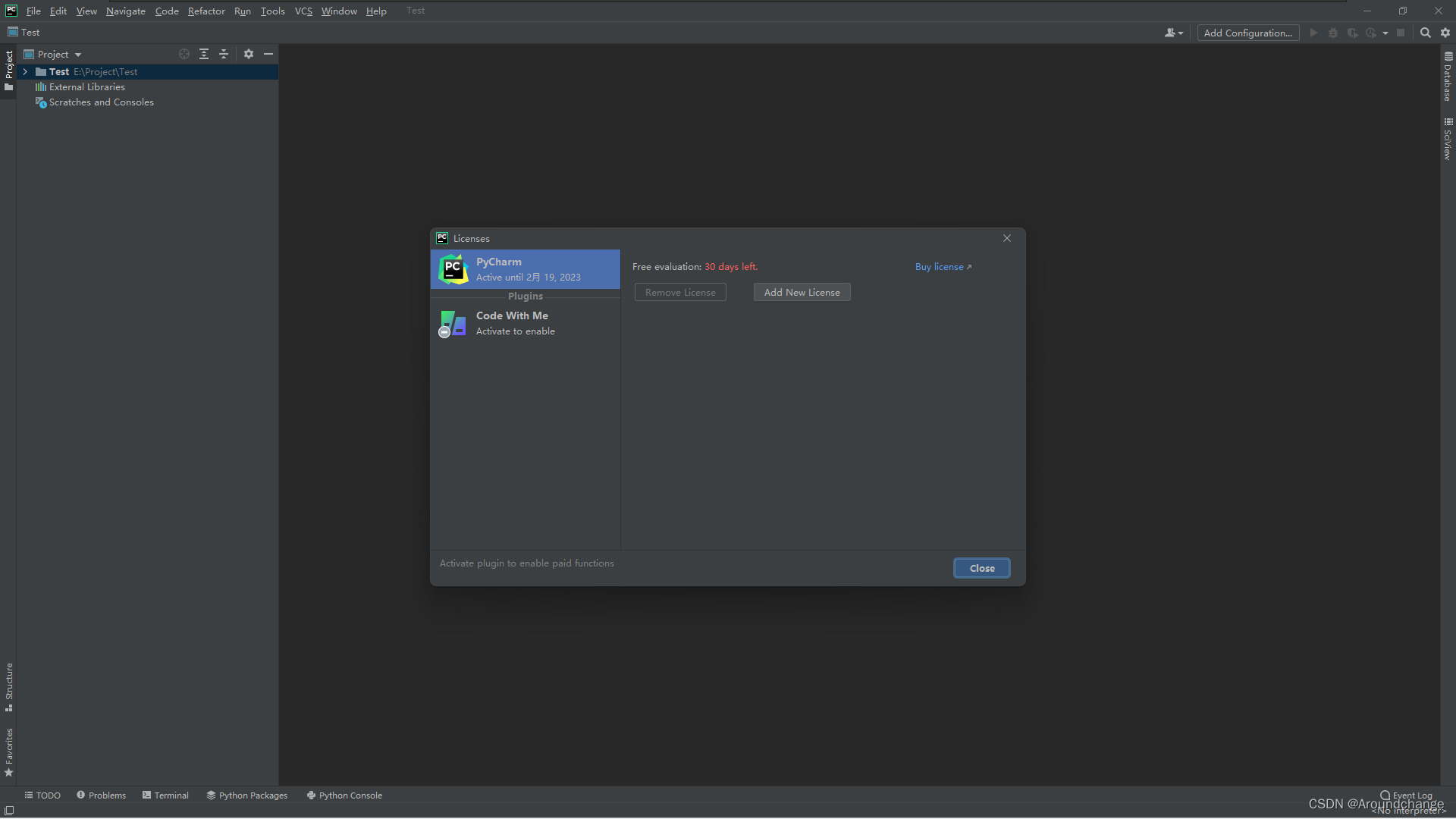The height and width of the screenshot is (819, 1456).
Task: Open the profile run dropdown arrow
Action: 1385,33
